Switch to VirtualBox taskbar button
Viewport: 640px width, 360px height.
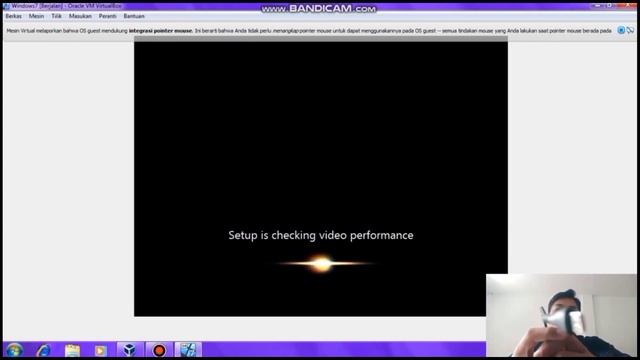[x=130, y=350]
